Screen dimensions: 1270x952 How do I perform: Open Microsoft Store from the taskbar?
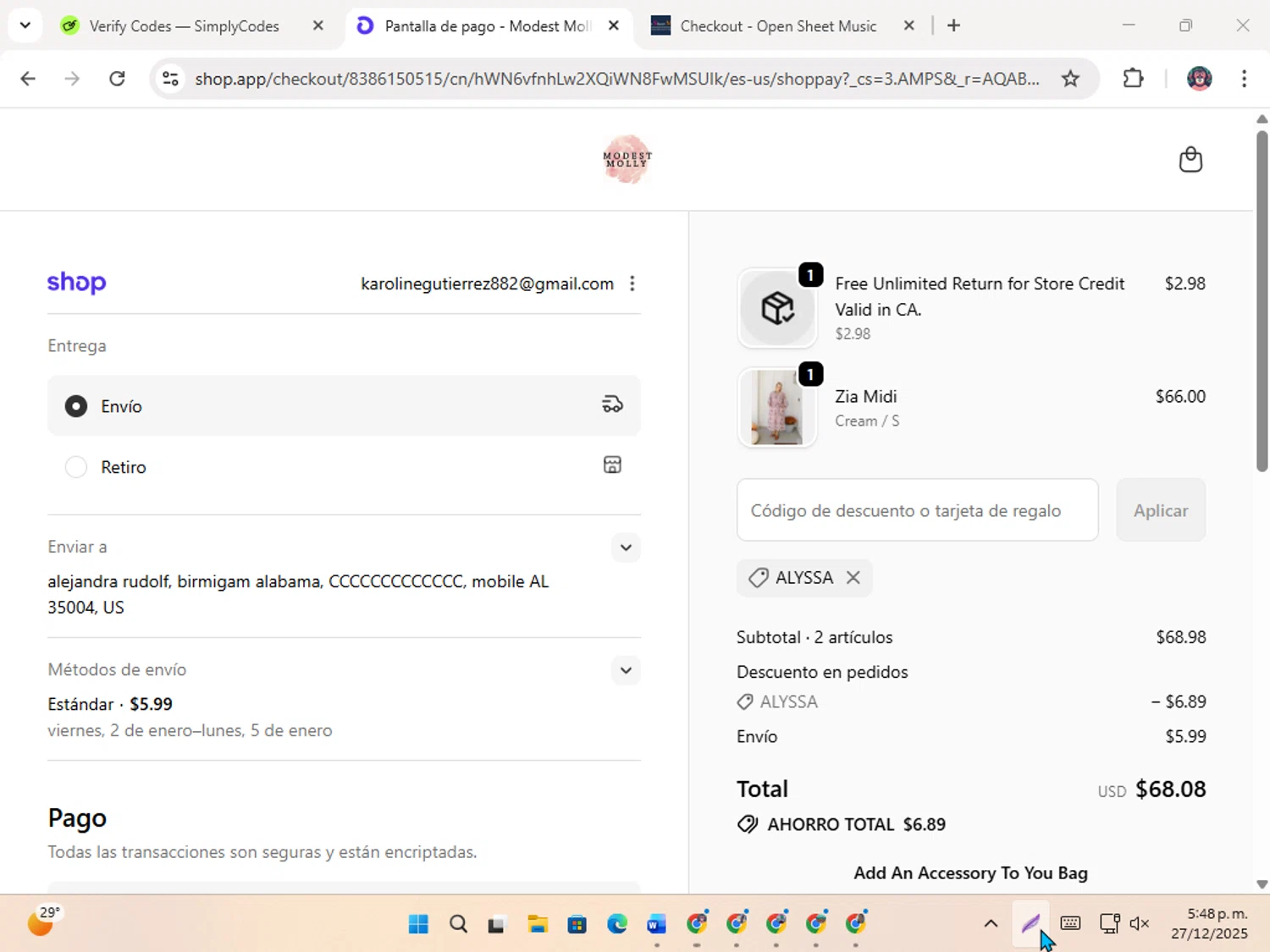(577, 923)
